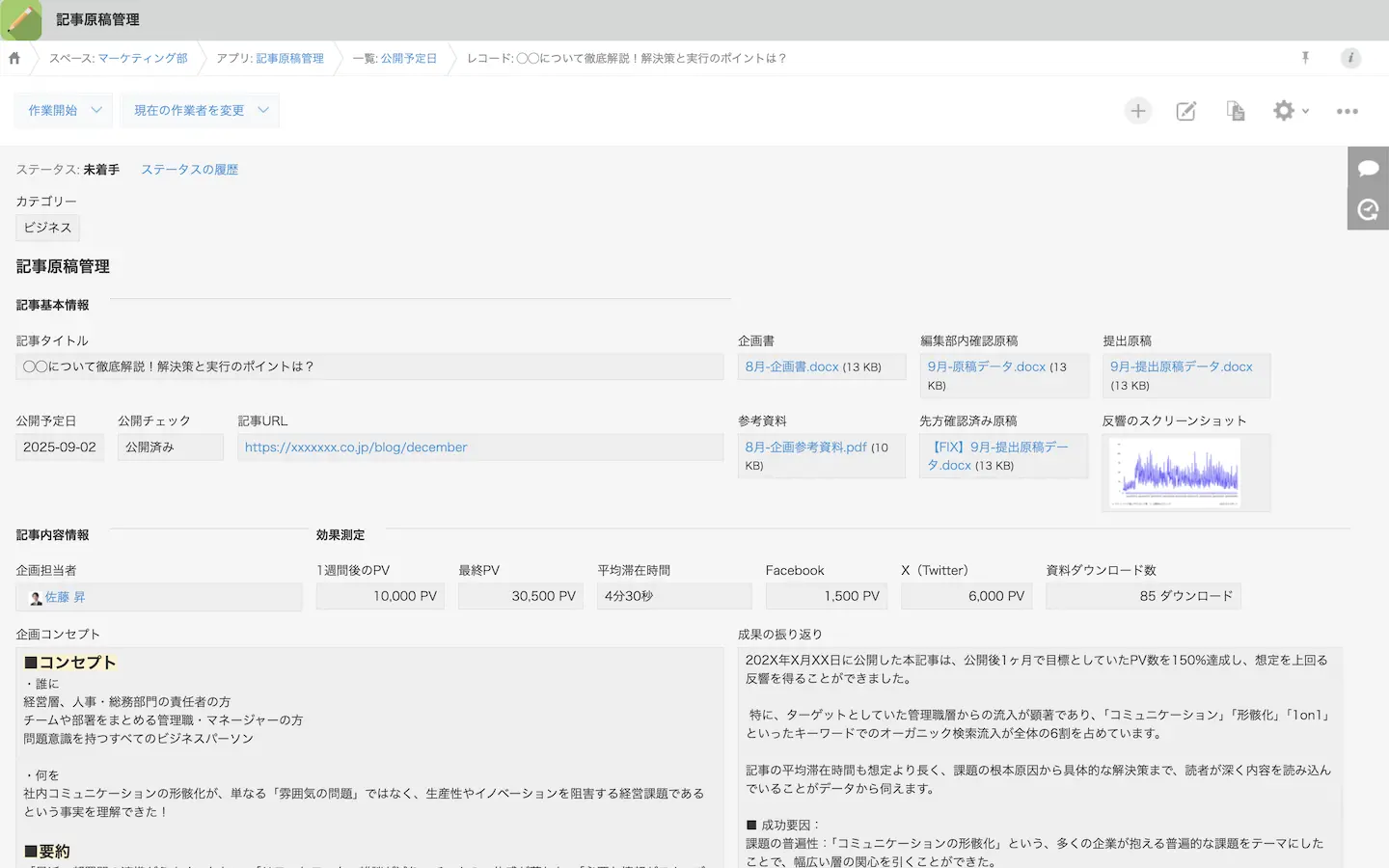1389x868 pixels.
Task: Click the home icon in breadcrumb
Action: tap(14, 58)
